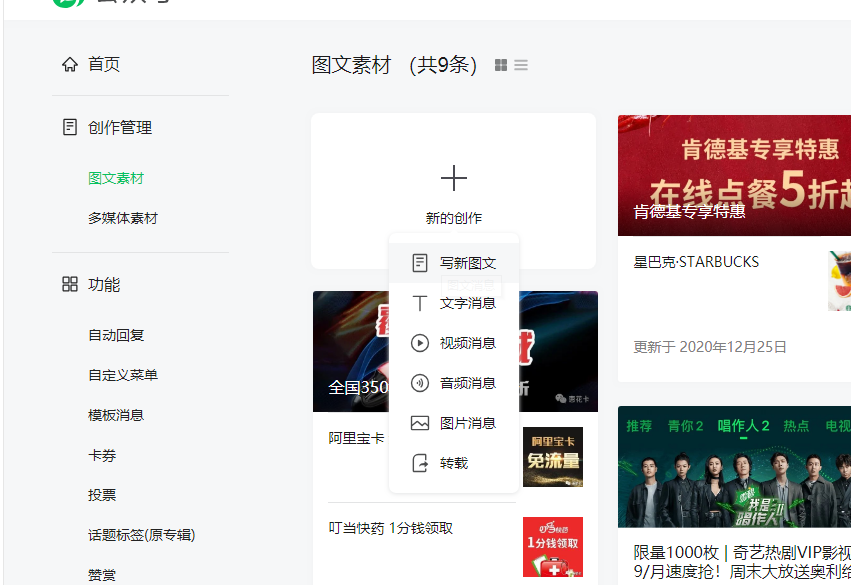
Task: Open 模板消息 in the sidebar
Action: 116,416
